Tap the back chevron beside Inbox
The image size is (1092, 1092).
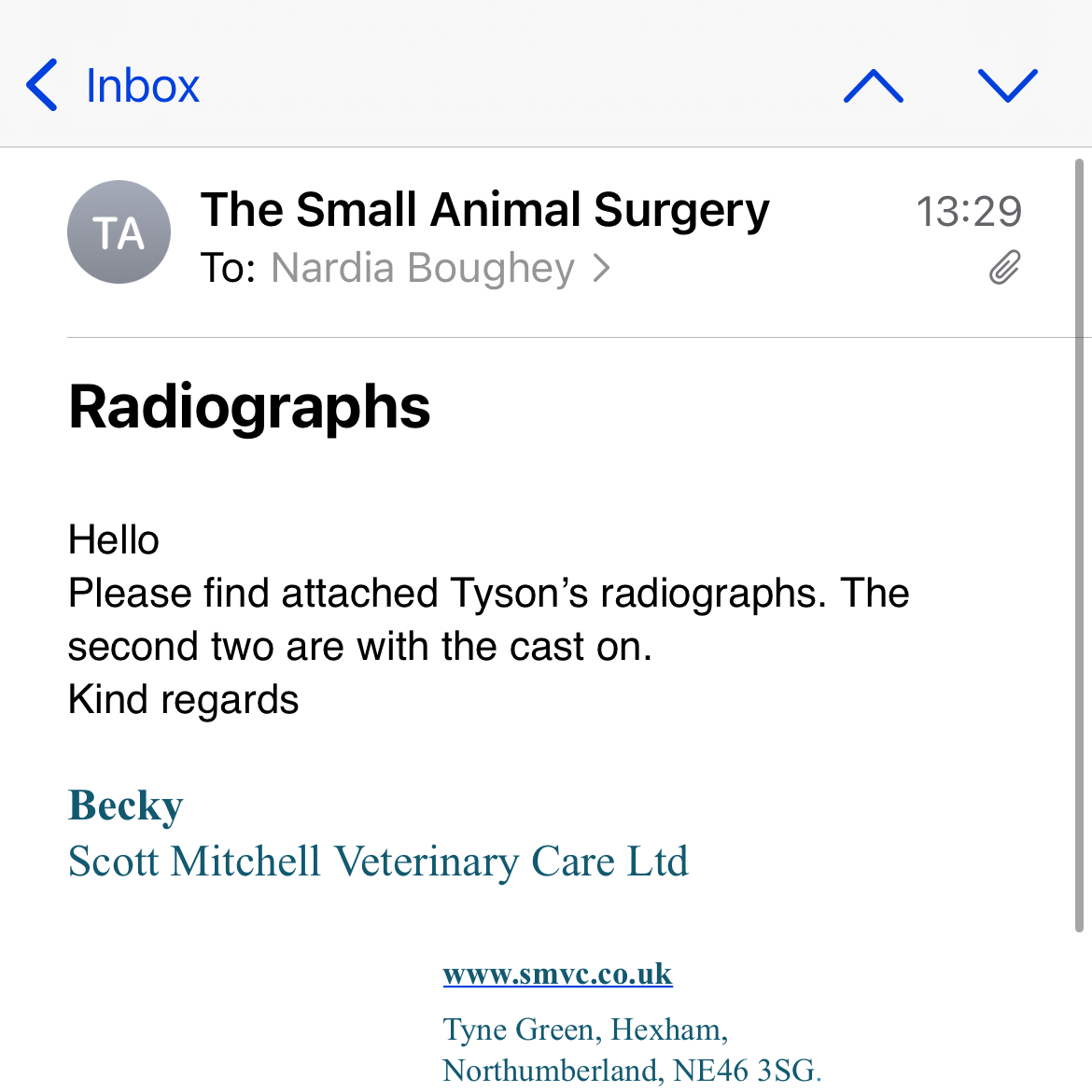(x=42, y=85)
